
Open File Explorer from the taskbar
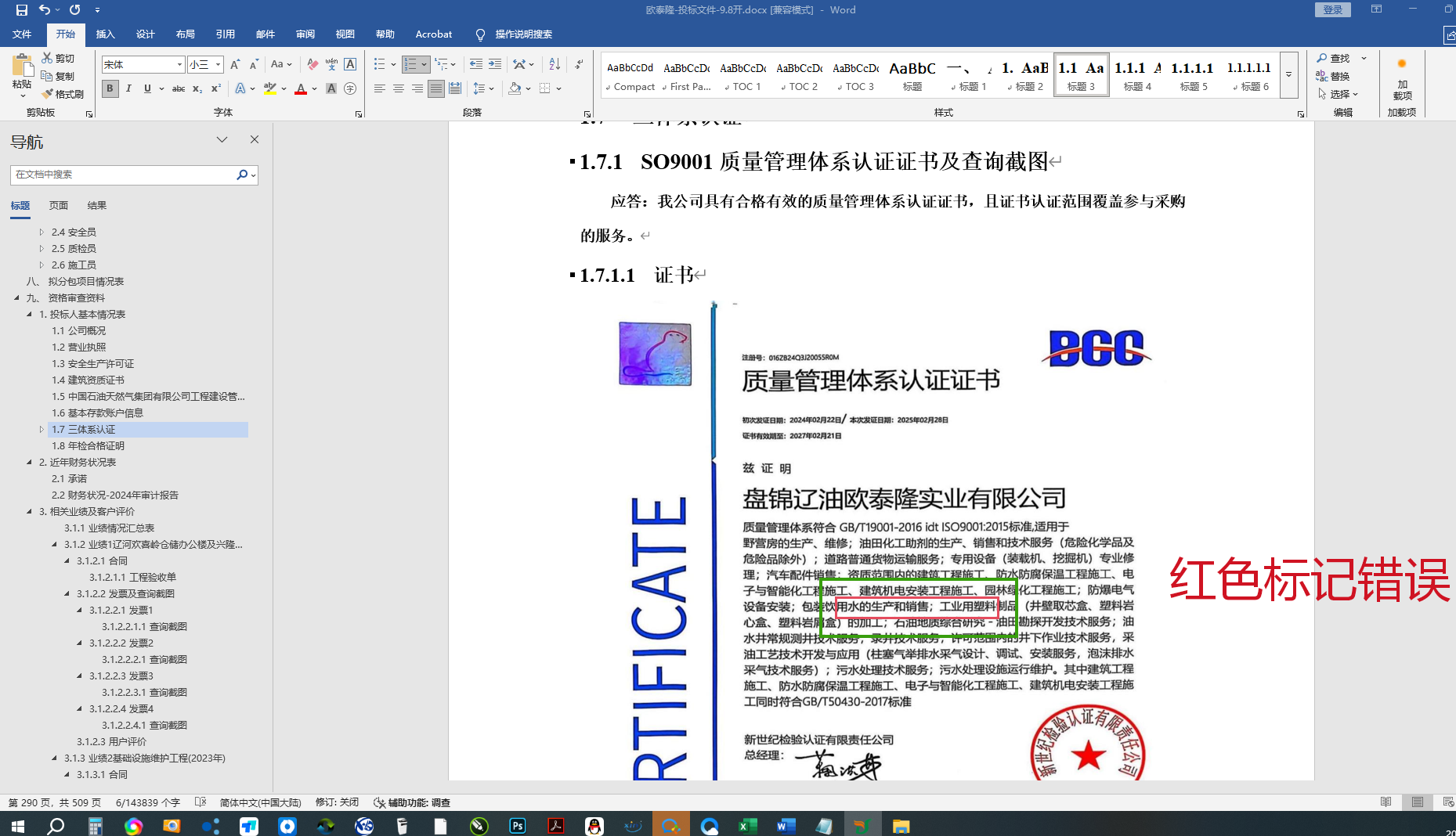point(901,825)
